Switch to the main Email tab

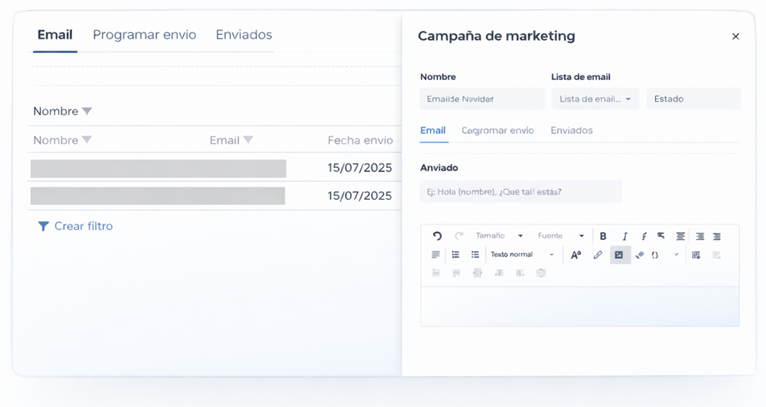click(55, 35)
